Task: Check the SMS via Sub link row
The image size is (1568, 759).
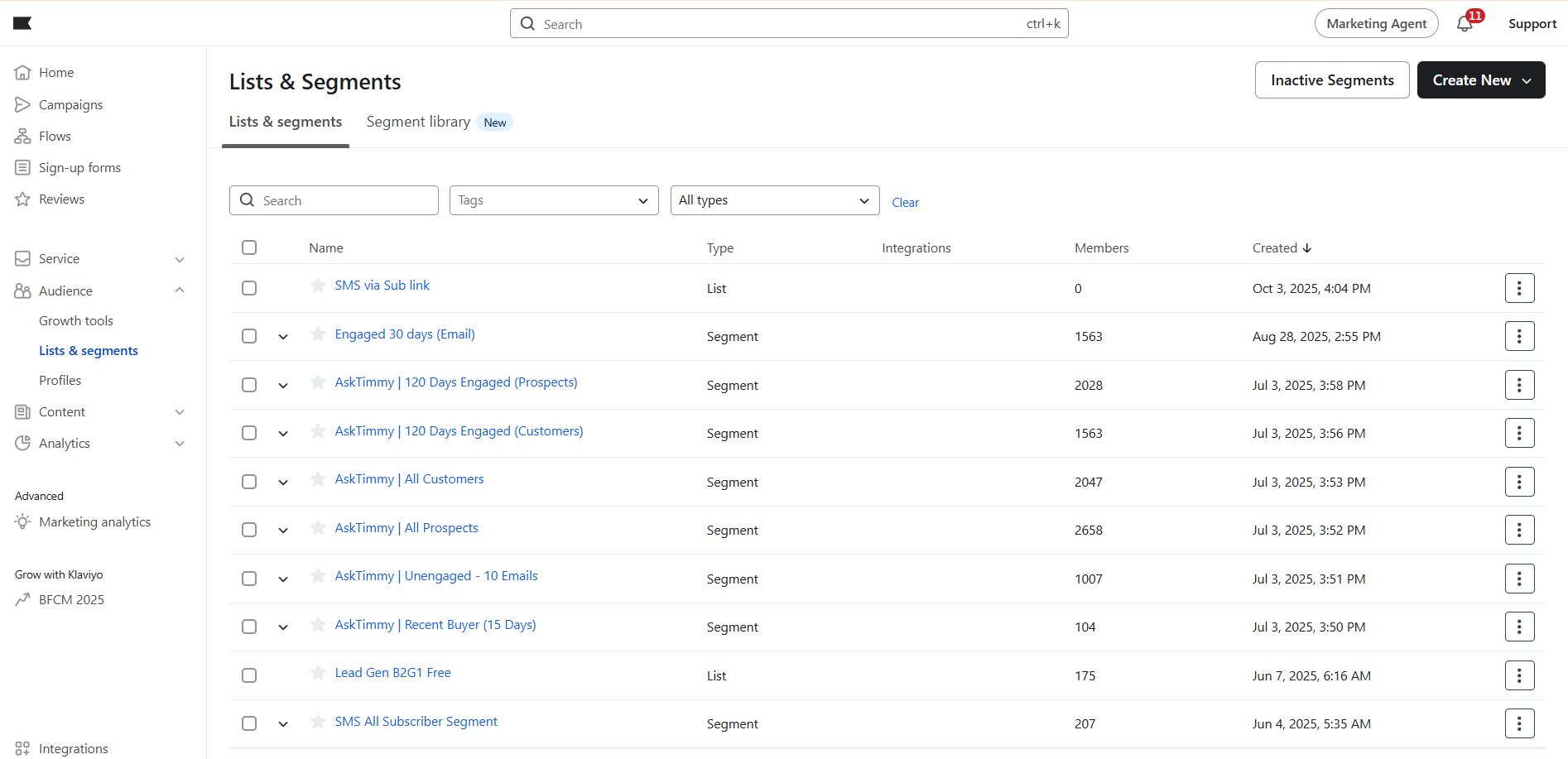Action: click(x=249, y=288)
